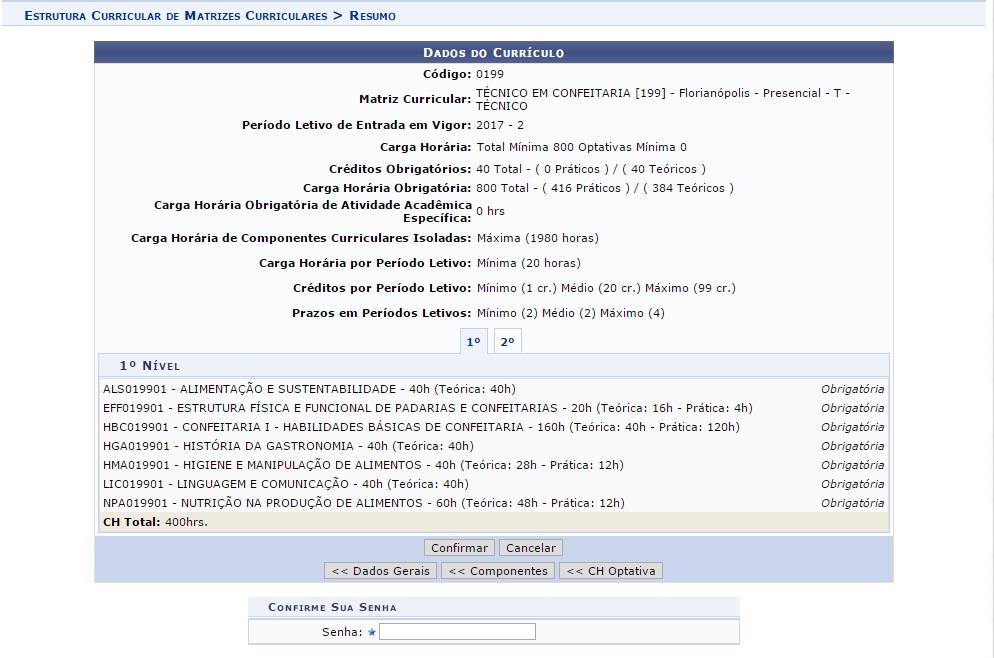Return to the Componentes step
This screenshot has width=994, height=658.
[x=498, y=571]
